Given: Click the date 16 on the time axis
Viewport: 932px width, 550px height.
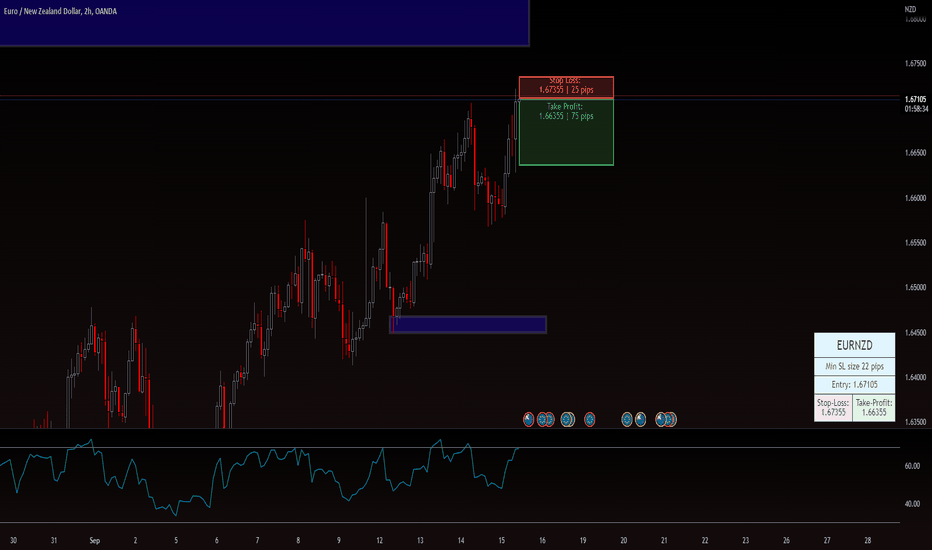Looking at the screenshot, I should tap(542, 540).
